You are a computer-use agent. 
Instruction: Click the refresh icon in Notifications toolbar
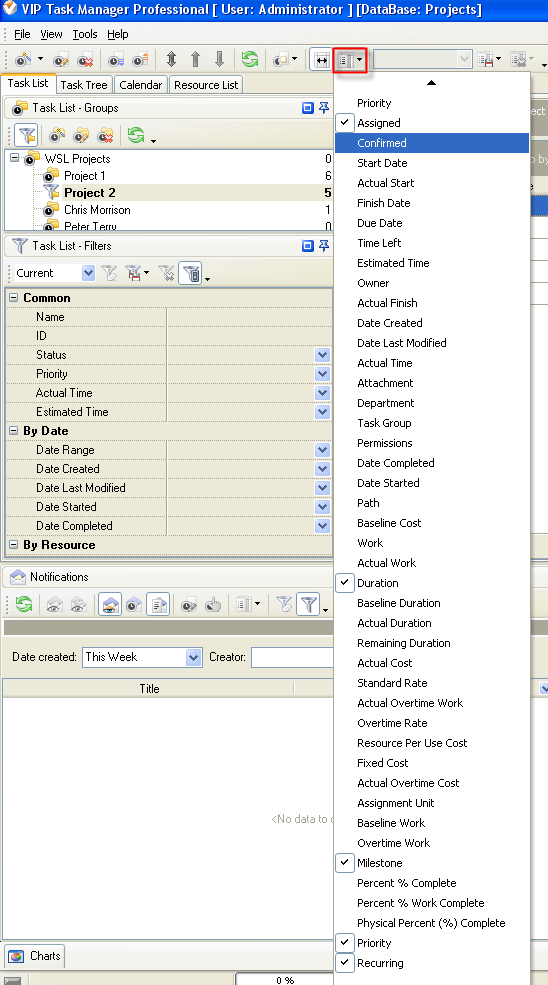pyautogui.click(x=24, y=604)
